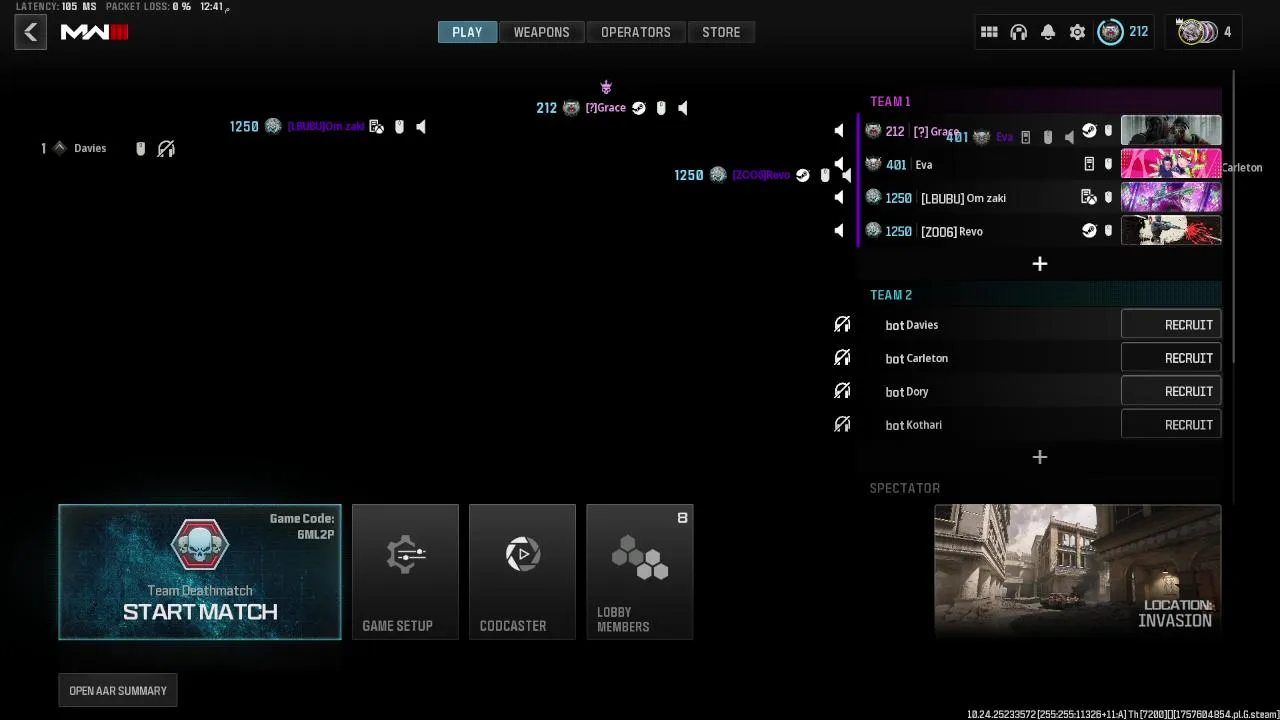Screen dimensions: 1280x720
Task: Click the latency 105 MS readout
Action: [56, 7]
